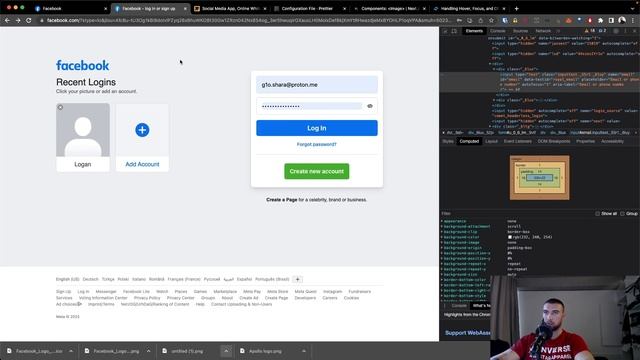Open the Apollo logo.png download item
640x360 pixels.
coord(265,351)
